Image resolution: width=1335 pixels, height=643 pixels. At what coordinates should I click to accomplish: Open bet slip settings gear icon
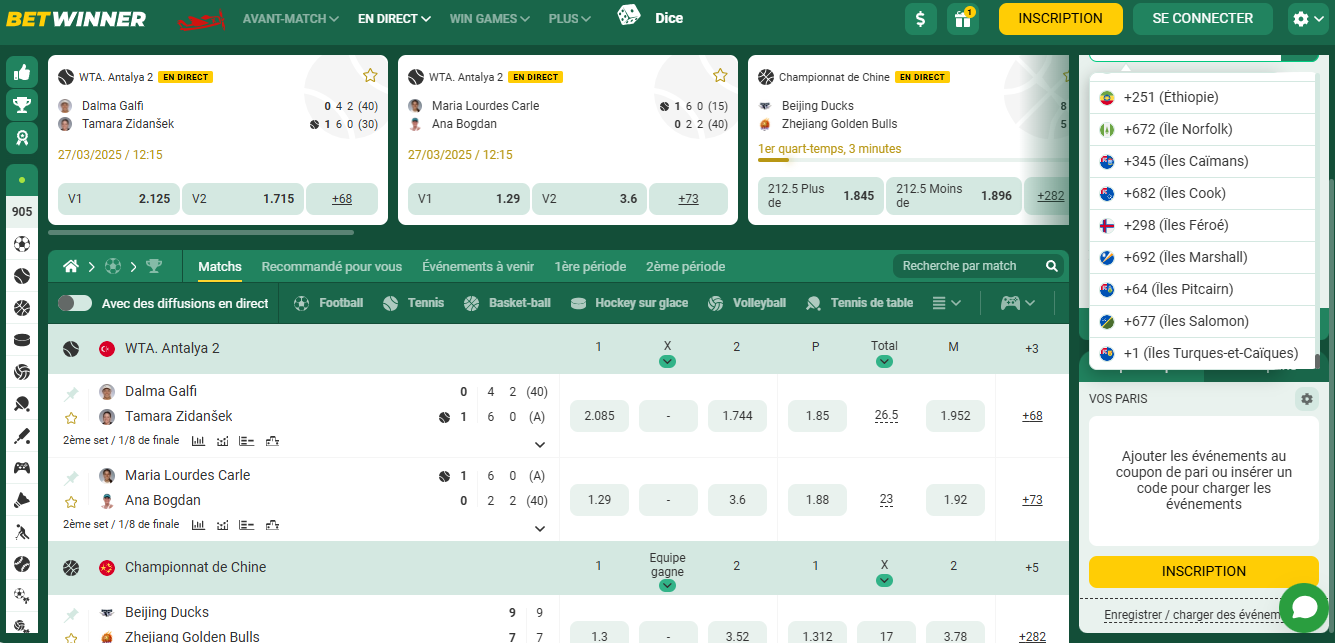point(1306,399)
